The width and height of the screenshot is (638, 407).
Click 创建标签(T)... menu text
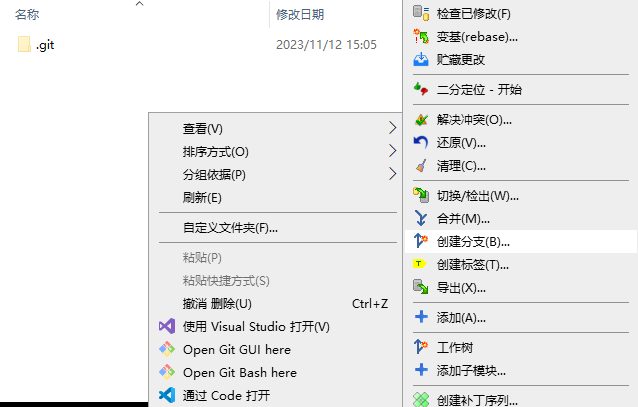tap(473, 265)
